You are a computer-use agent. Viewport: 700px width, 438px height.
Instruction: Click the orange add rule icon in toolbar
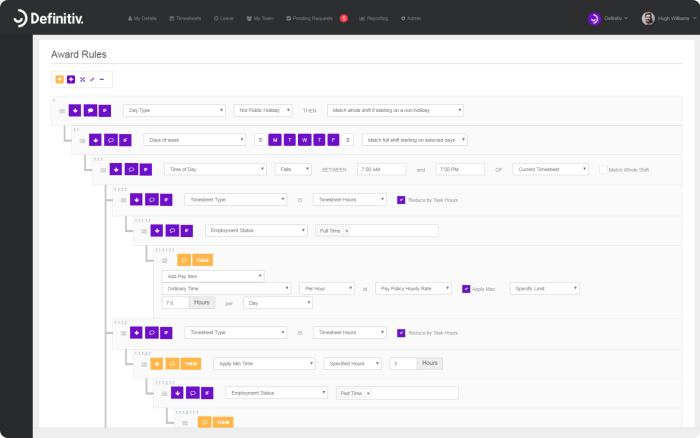[59, 79]
